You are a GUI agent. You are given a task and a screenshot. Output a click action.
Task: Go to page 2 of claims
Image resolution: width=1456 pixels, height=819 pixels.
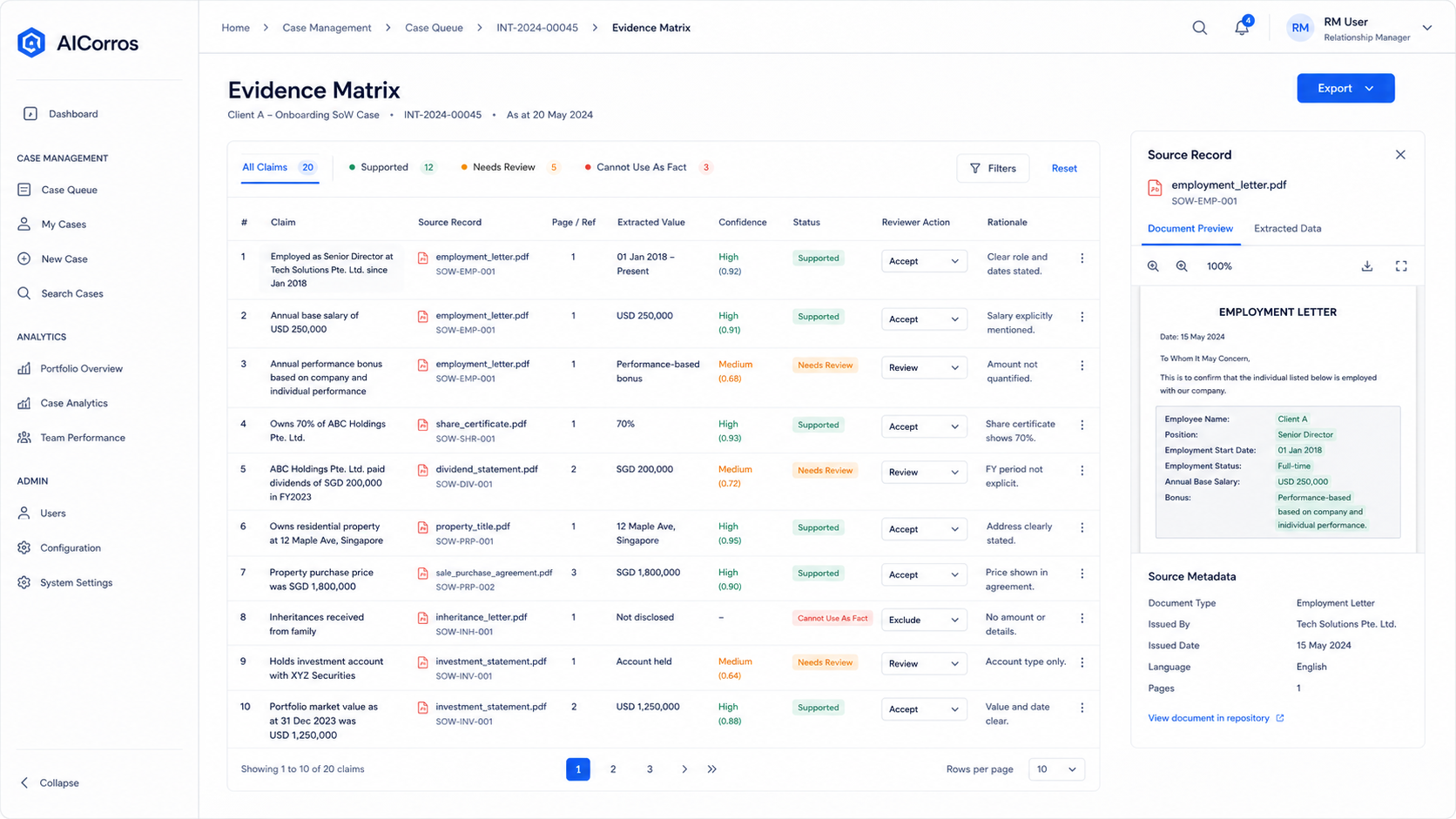pyautogui.click(x=613, y=769)
